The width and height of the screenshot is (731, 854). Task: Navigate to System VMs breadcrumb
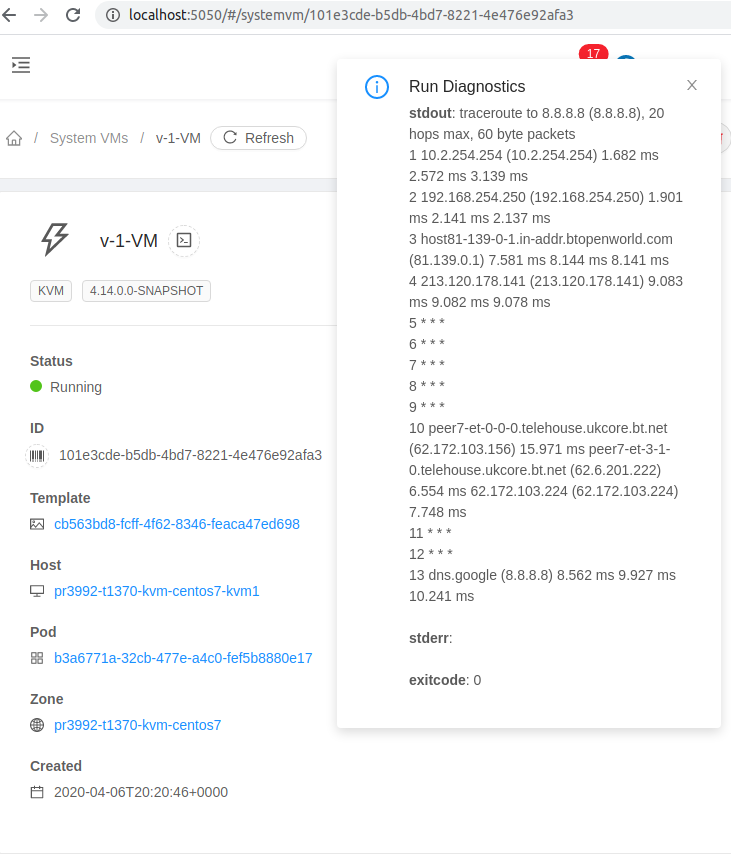point(89,138)
